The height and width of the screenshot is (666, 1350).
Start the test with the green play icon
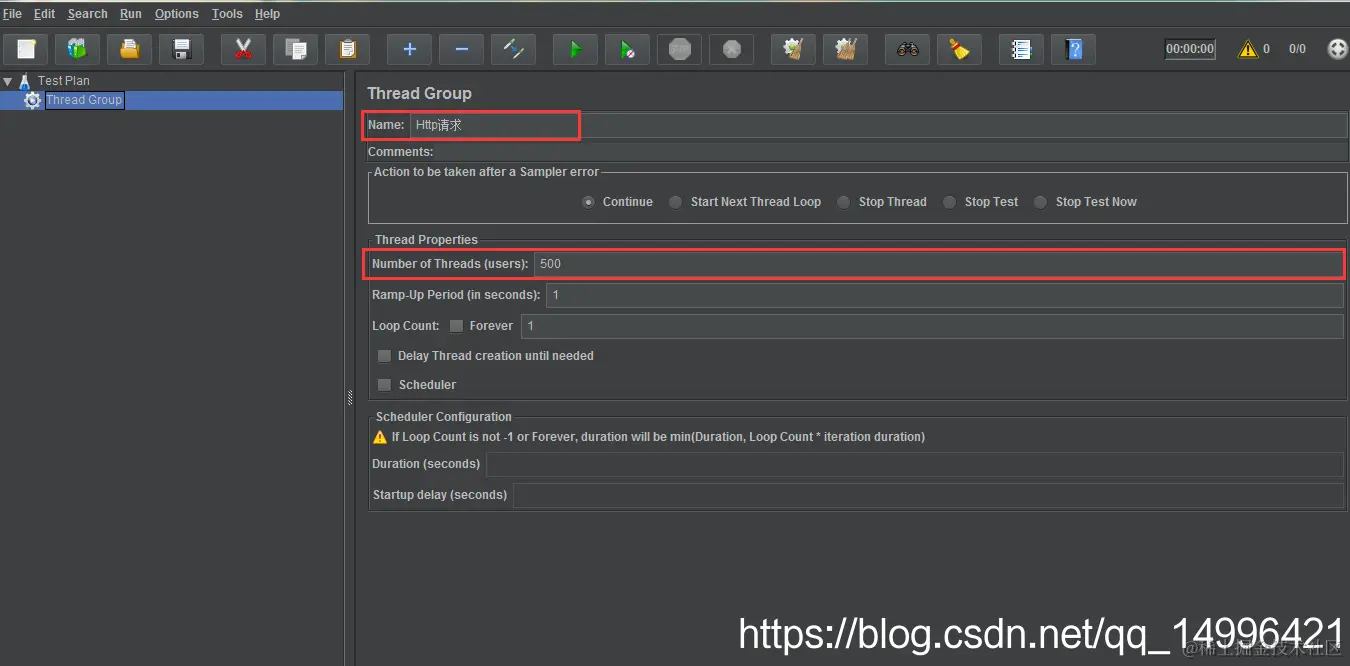(575, 49)
